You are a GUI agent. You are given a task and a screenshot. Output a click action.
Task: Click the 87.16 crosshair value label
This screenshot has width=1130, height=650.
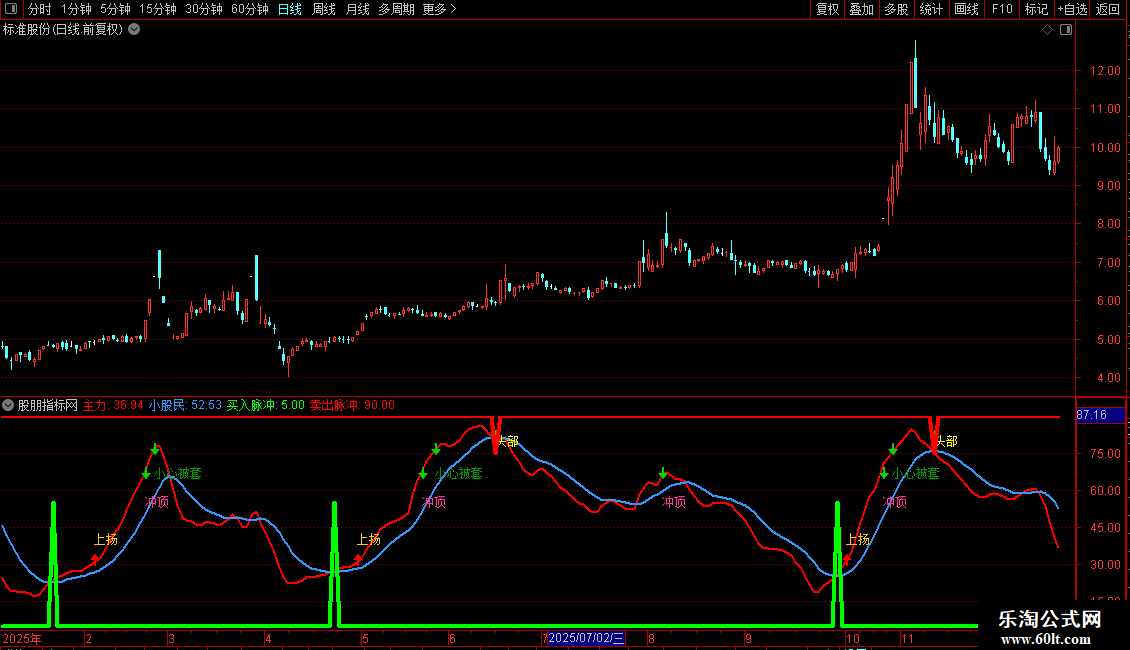pyautogui.click(x=1100, y=415)
